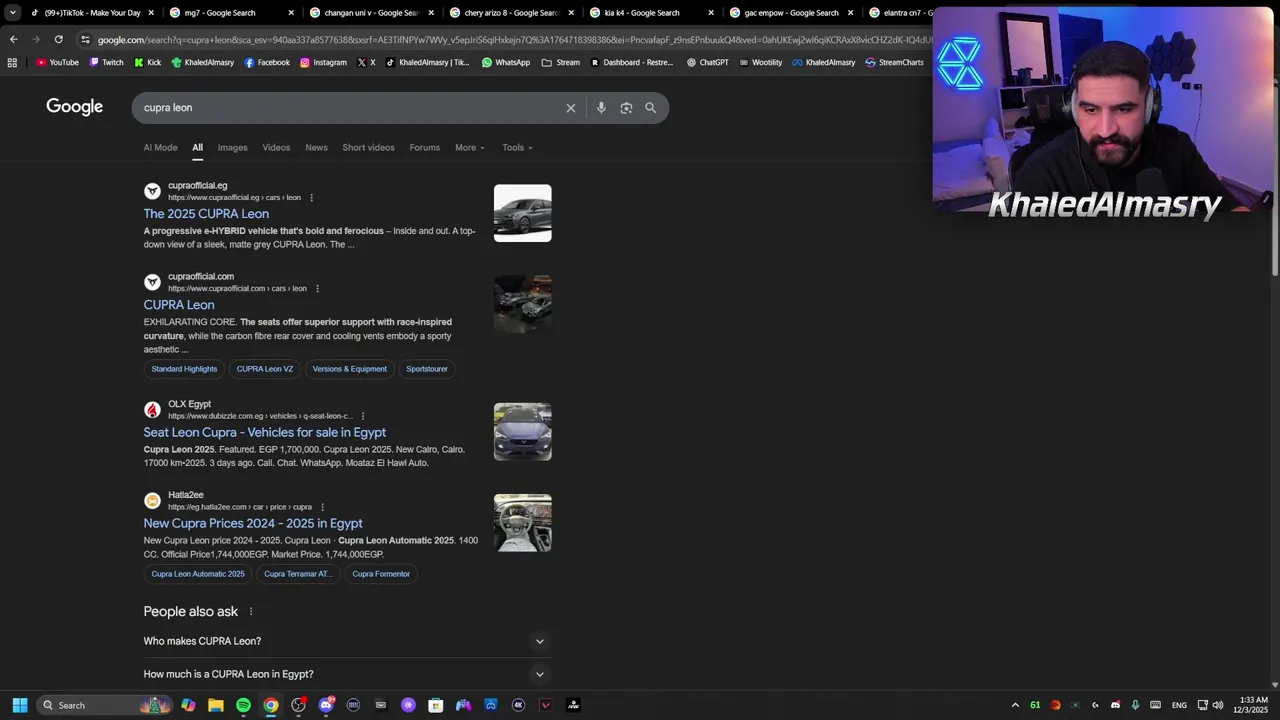Screen dimensions: 1280x720
Task: Open ChatGPT bookmark
Action: point(707,62)
